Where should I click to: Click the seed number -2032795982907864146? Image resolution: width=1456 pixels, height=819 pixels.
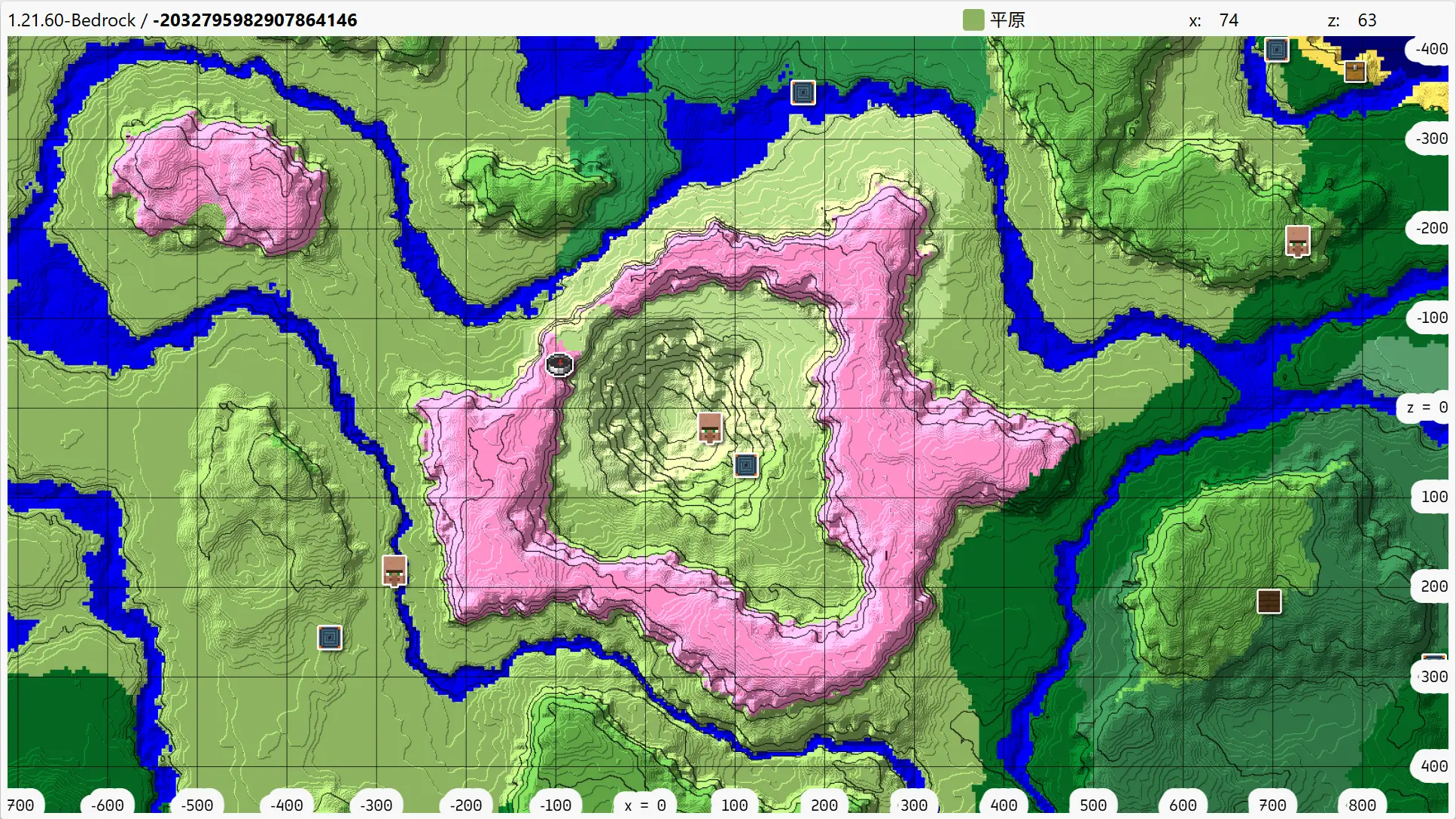click(255, 20)
